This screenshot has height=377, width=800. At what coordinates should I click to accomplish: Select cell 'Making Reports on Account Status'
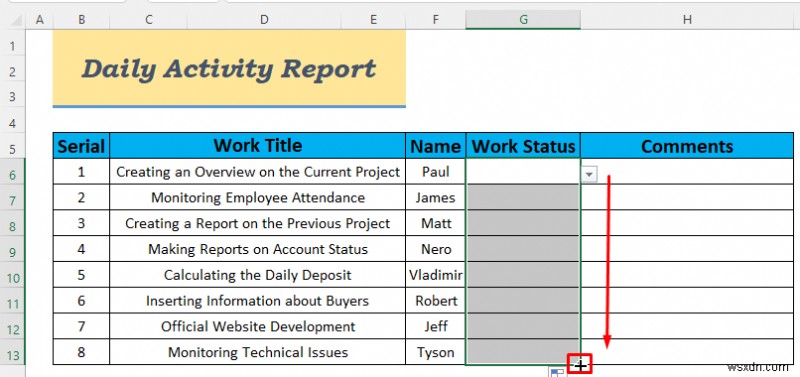tap(258, 249)
